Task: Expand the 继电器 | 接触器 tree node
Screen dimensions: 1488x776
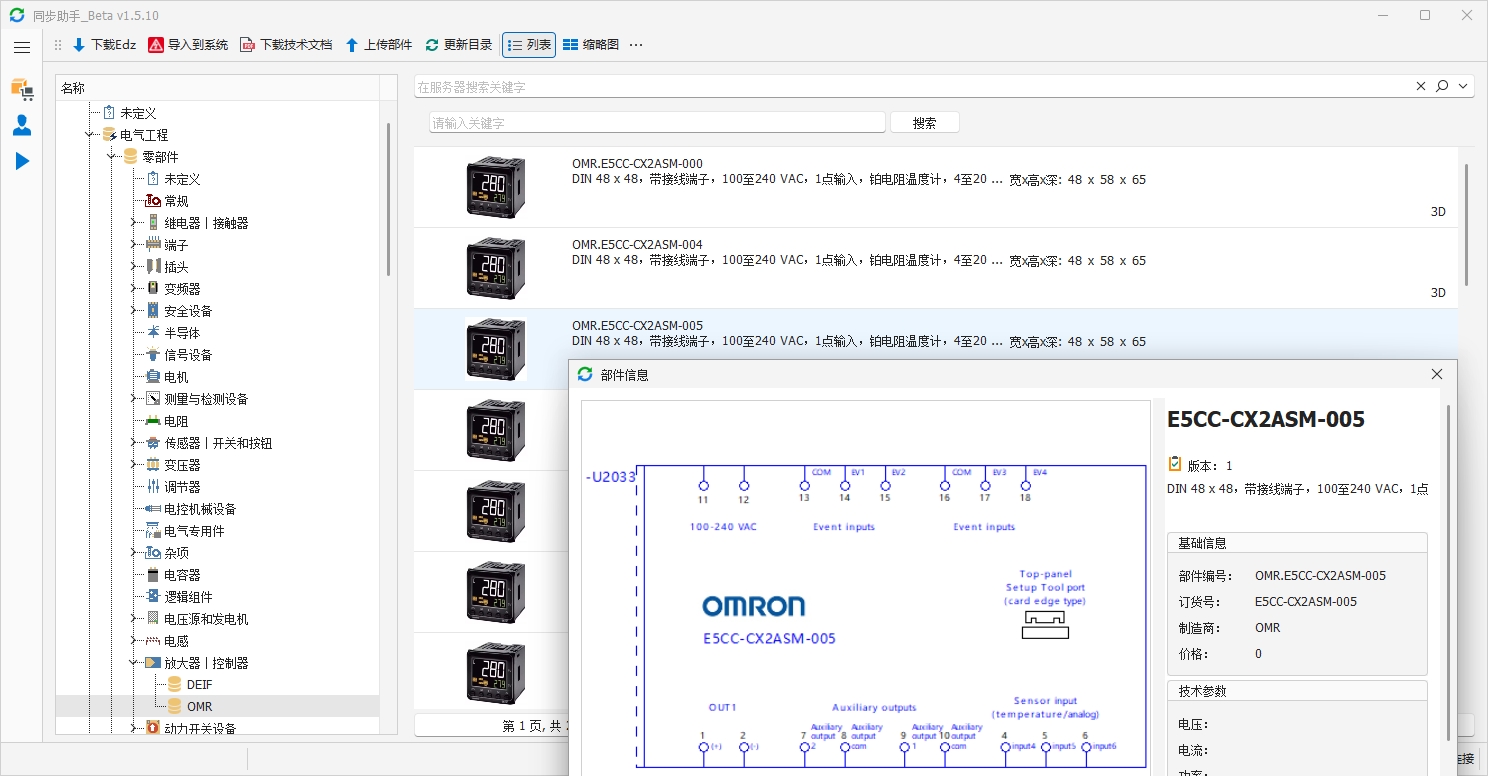Action: point(133,223)
